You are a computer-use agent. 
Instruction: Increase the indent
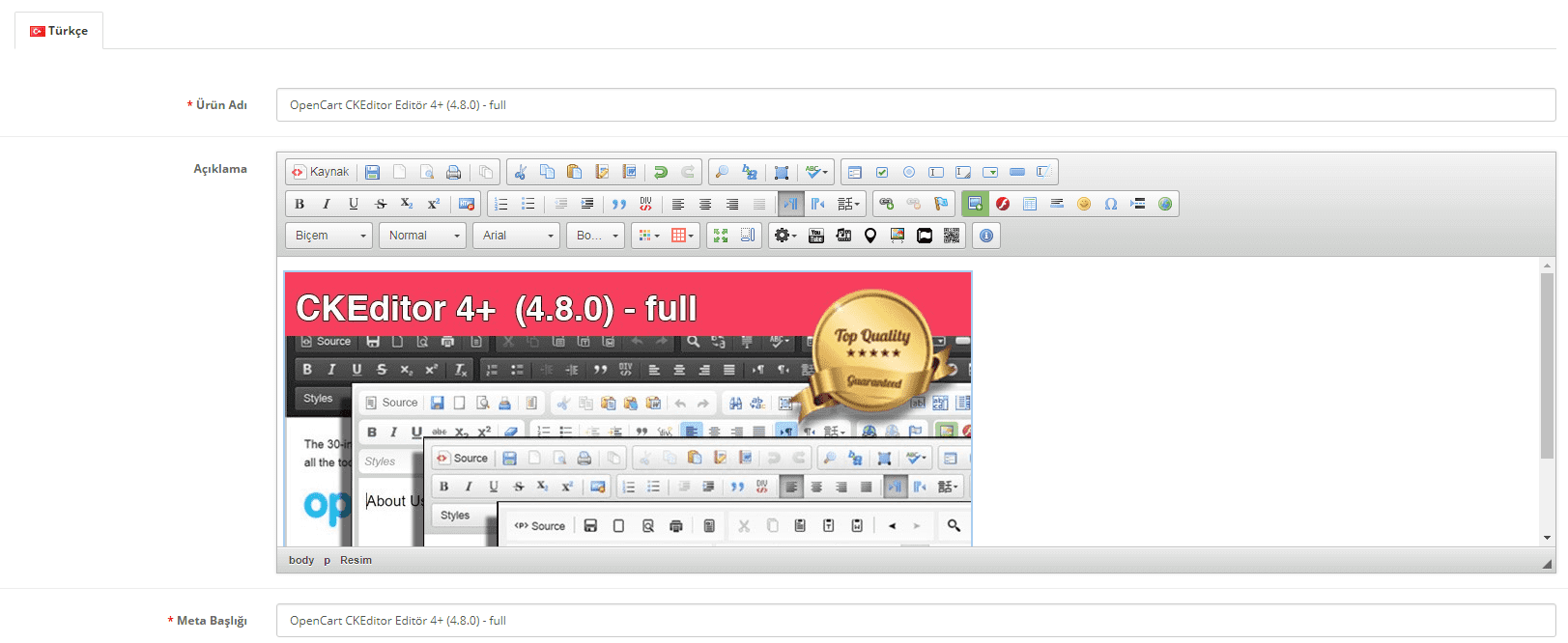(x=586, y=204)
